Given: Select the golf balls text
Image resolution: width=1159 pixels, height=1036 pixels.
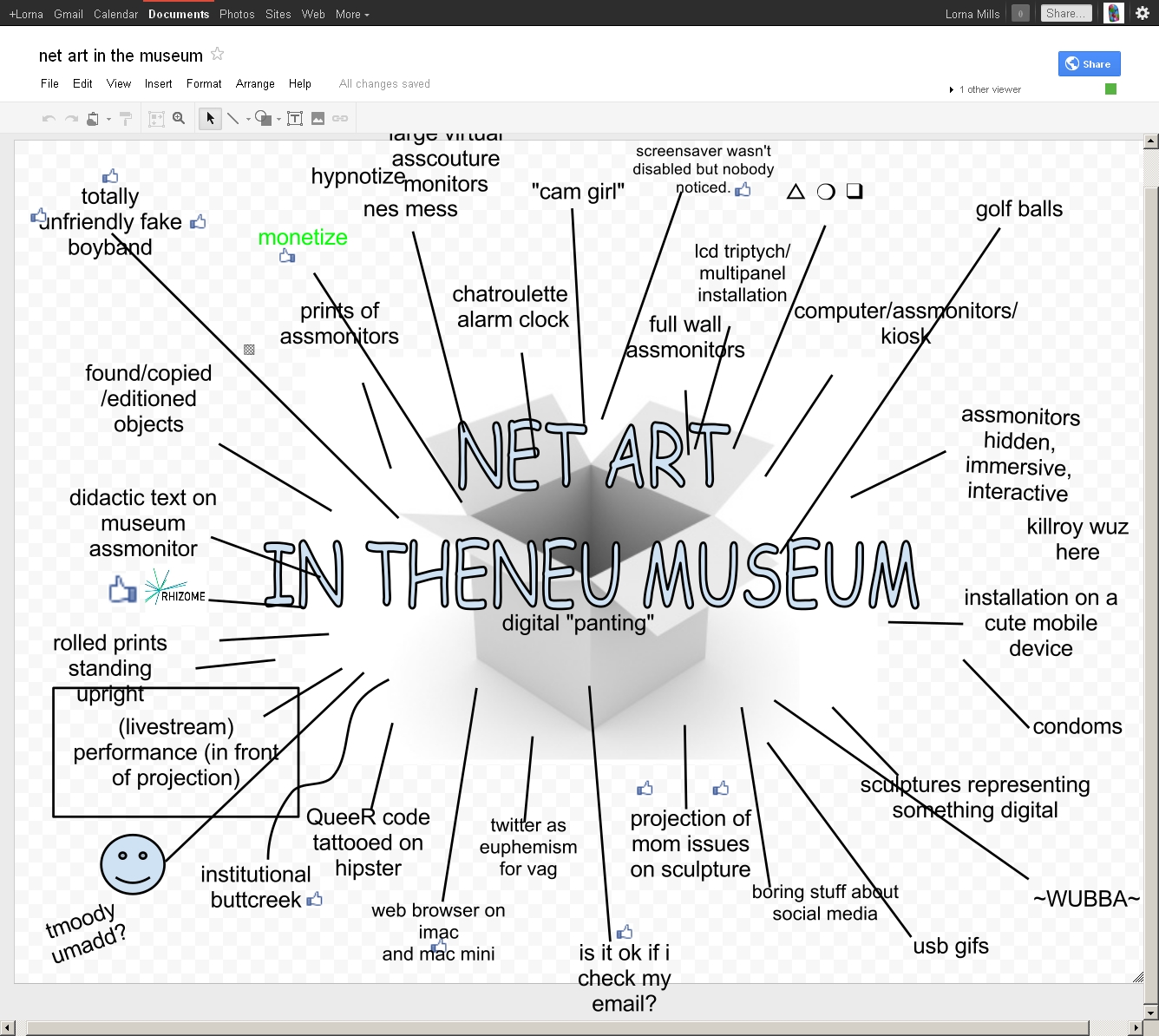Looking at the screenshot, I should point(1018,209).
